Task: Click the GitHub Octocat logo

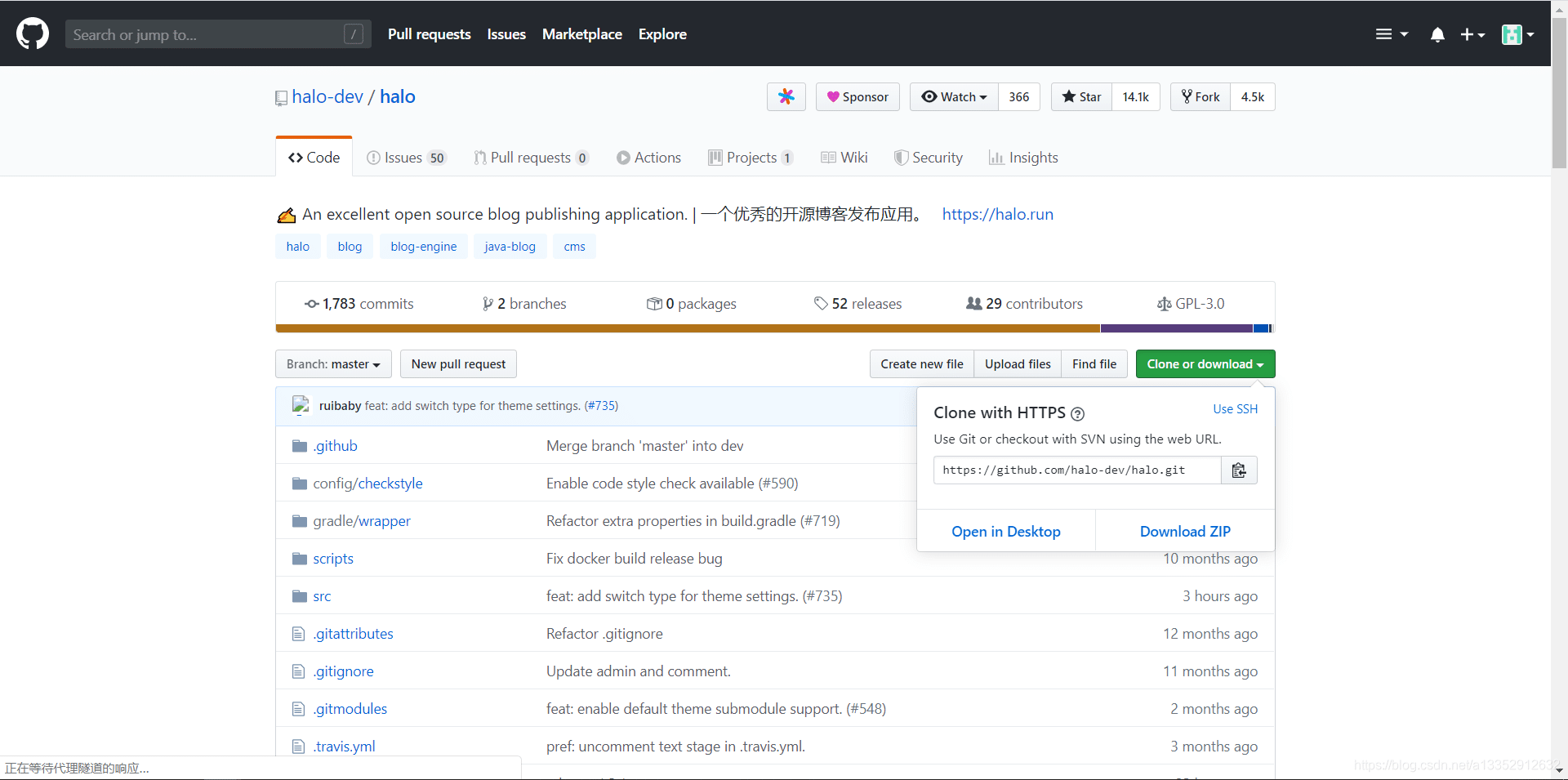Action: click(x=33, y=34)
